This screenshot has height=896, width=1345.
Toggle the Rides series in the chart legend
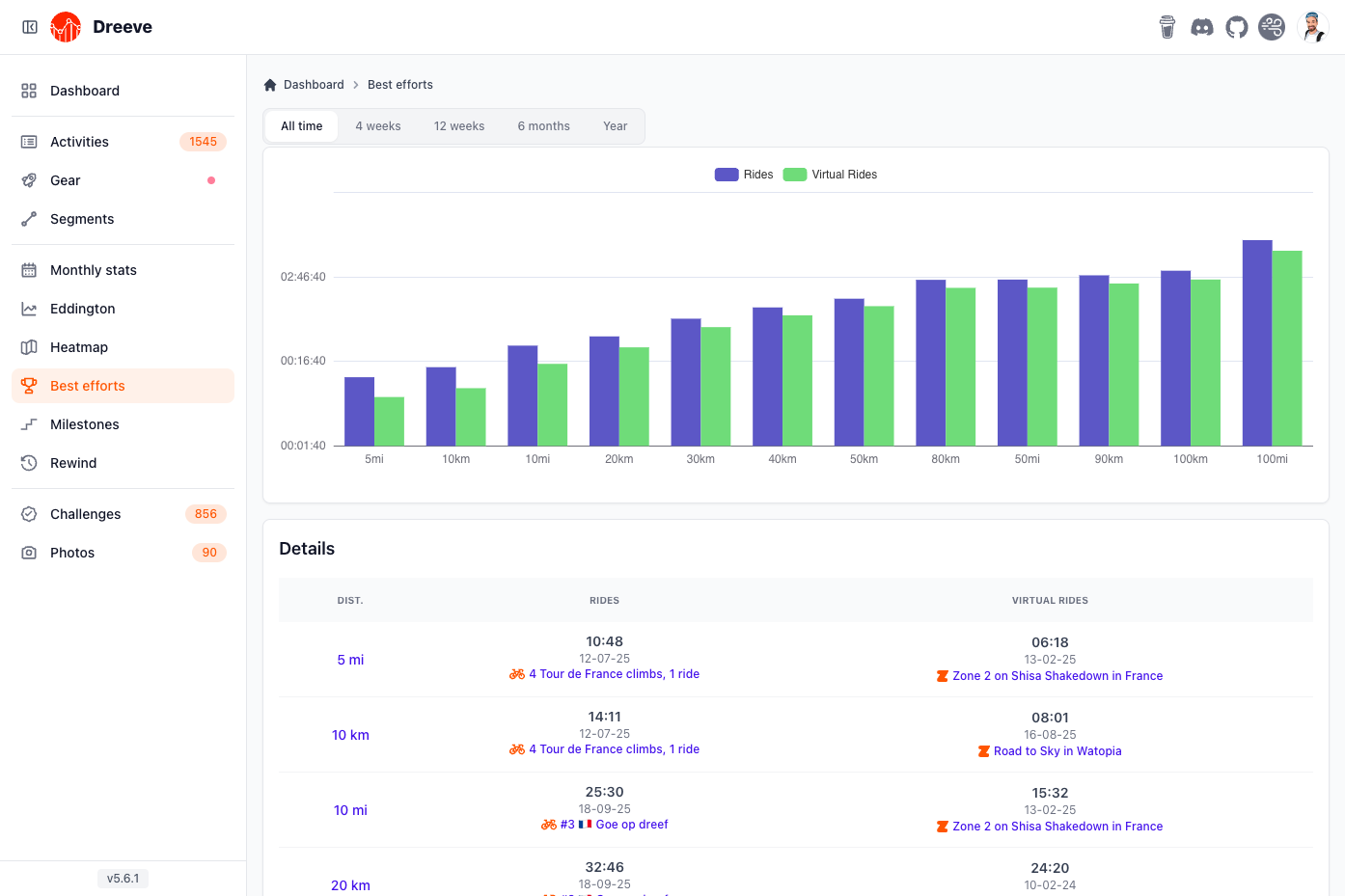click(744, 175)
